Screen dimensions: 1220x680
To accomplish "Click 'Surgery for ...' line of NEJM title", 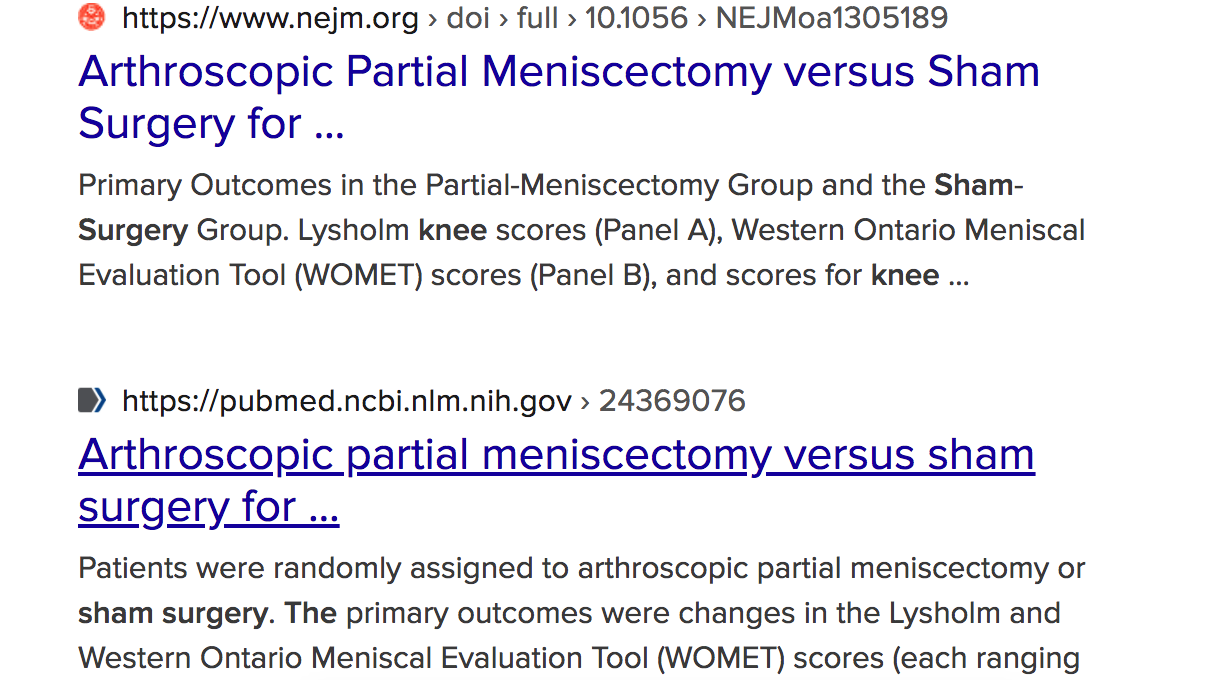I will pyautogui.click(x=211, y=124).
